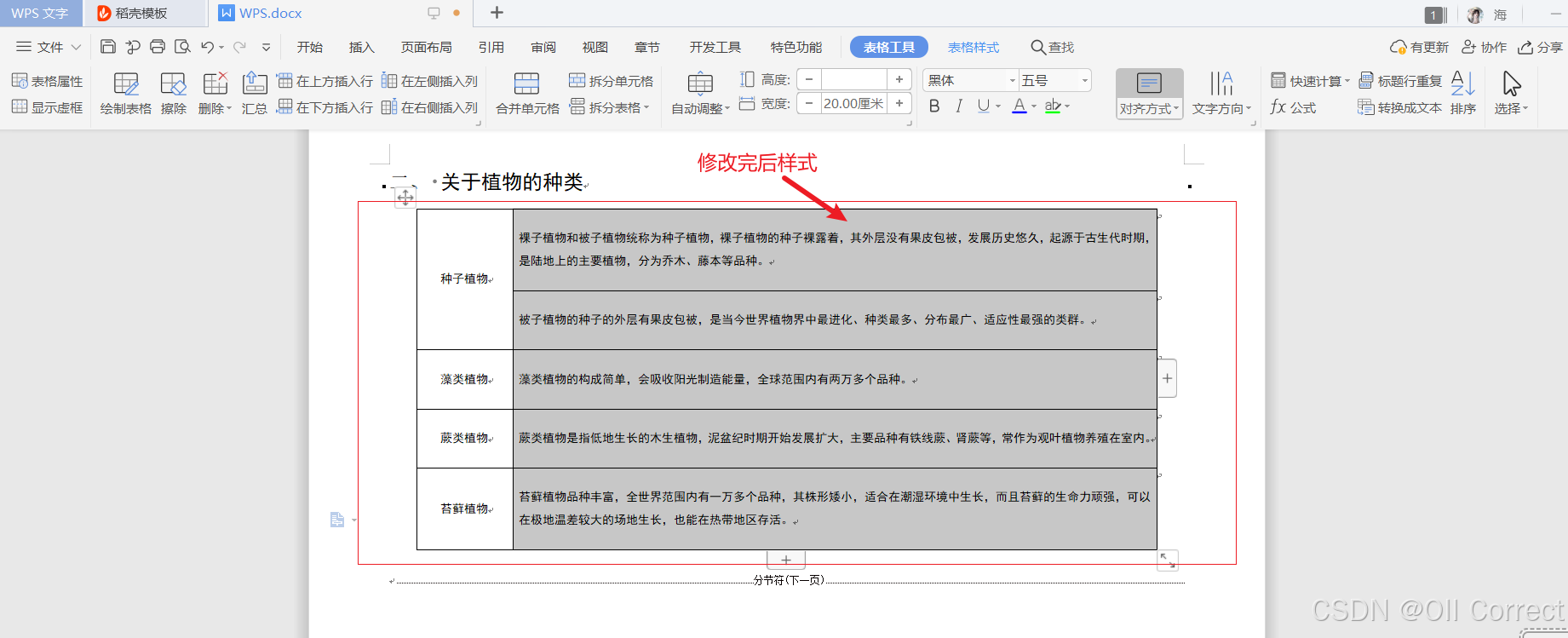Click the table resize handle at corner
The image size is (1568, 638).
[1168, 560]
